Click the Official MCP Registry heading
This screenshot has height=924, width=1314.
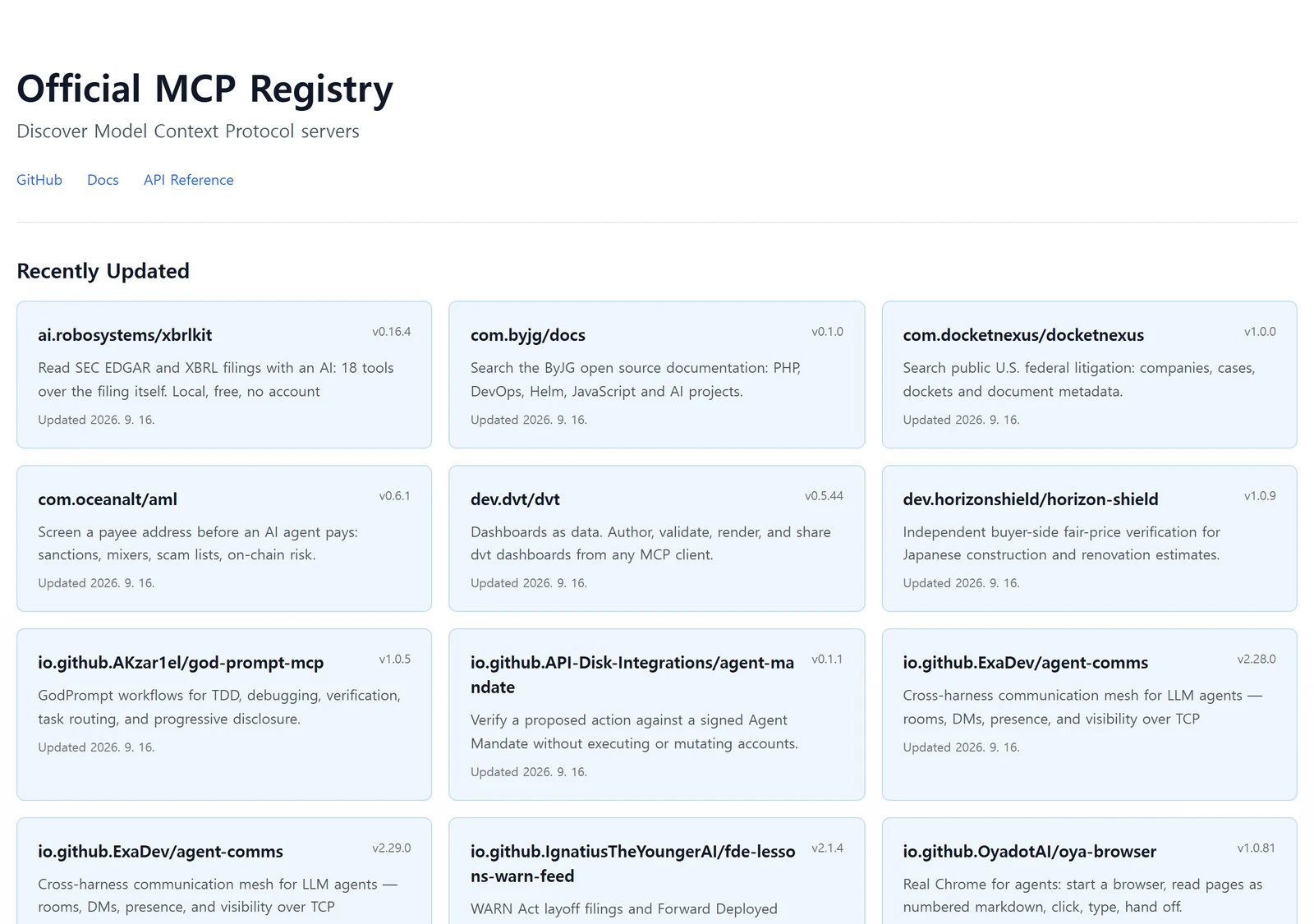click(205, 89)
